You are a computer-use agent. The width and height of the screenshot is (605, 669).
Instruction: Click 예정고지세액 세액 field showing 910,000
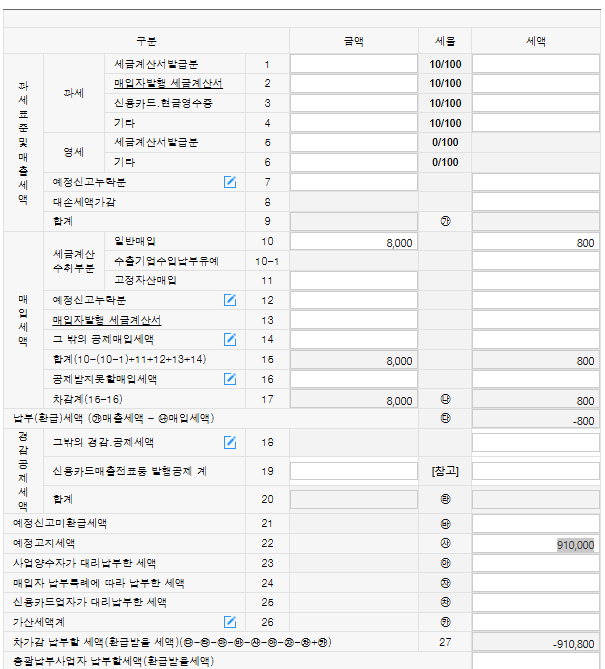click(535, 544)
